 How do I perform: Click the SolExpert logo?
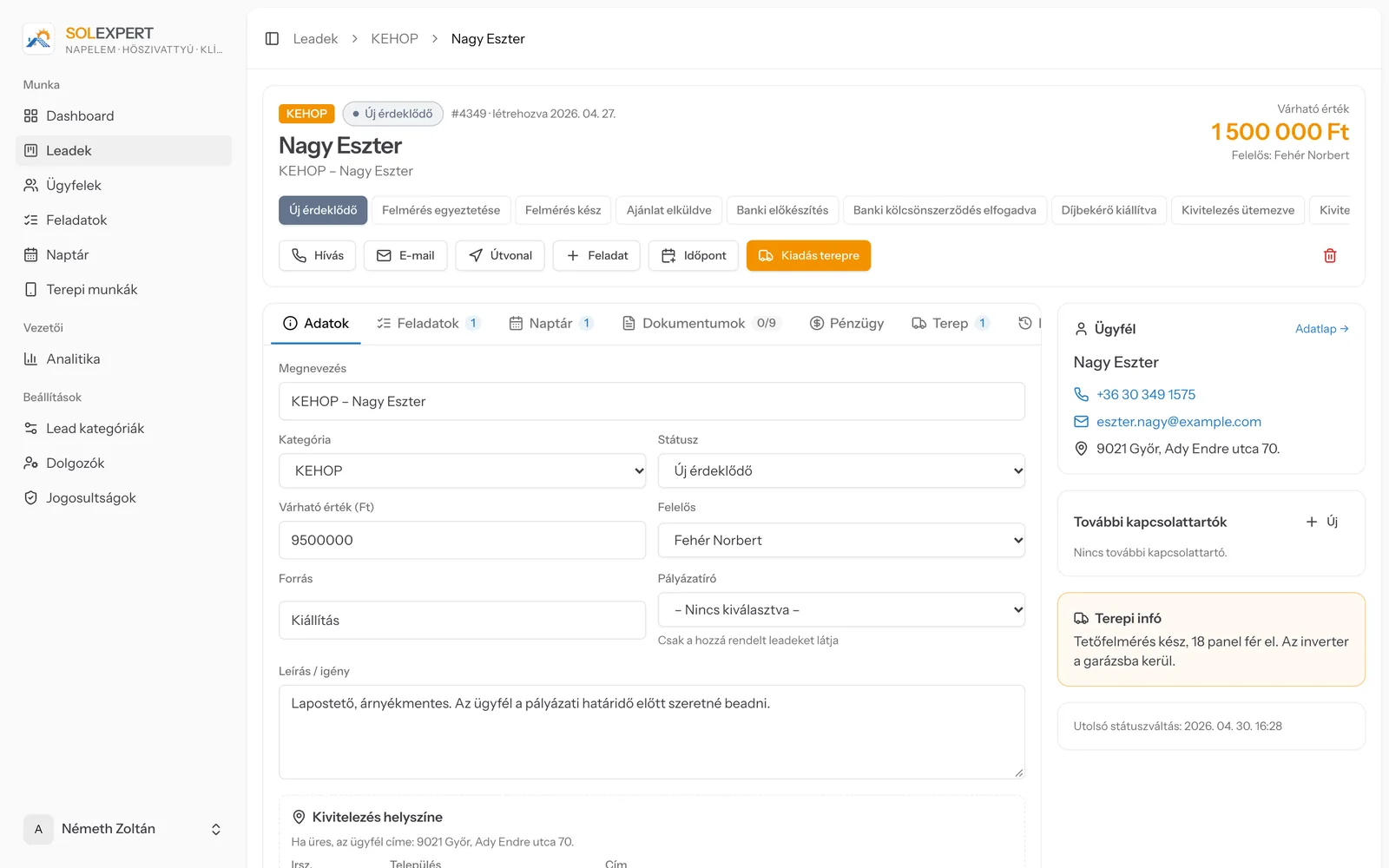pos(38,39)
